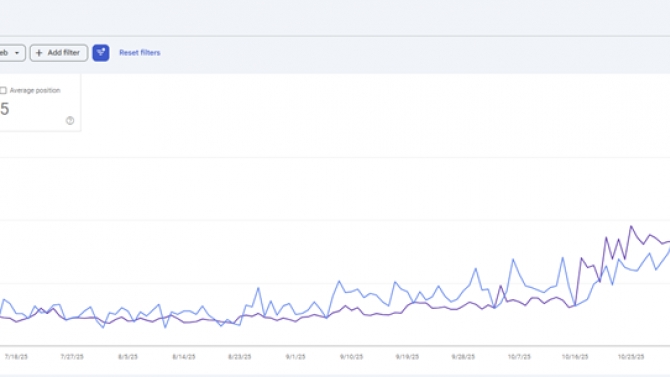
Task: Click the 8/5/25 date label
Action: click(x=128, y=356)
